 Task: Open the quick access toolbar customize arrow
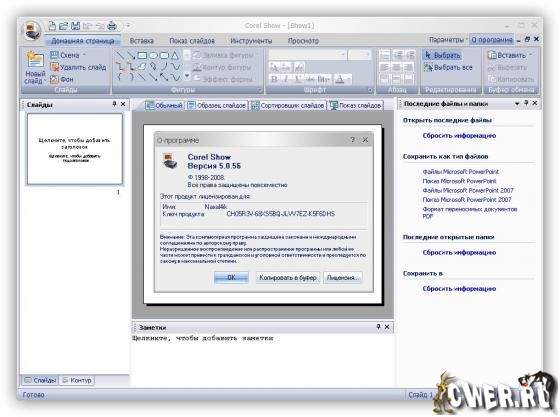128,26
